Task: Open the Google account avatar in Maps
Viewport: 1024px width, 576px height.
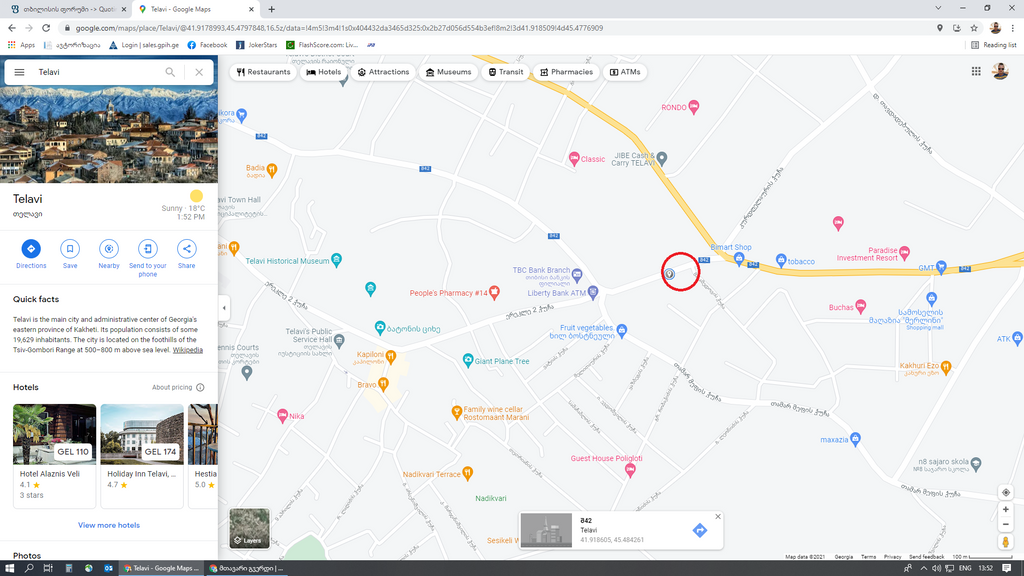Action: coord(1000,71)
